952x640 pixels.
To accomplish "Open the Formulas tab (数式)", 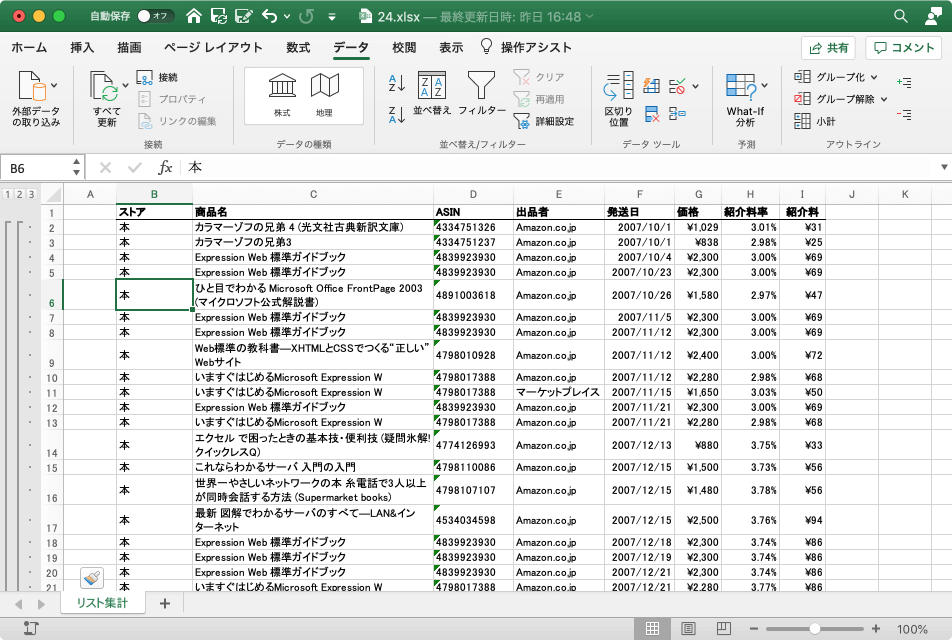I will pos(297,47).
